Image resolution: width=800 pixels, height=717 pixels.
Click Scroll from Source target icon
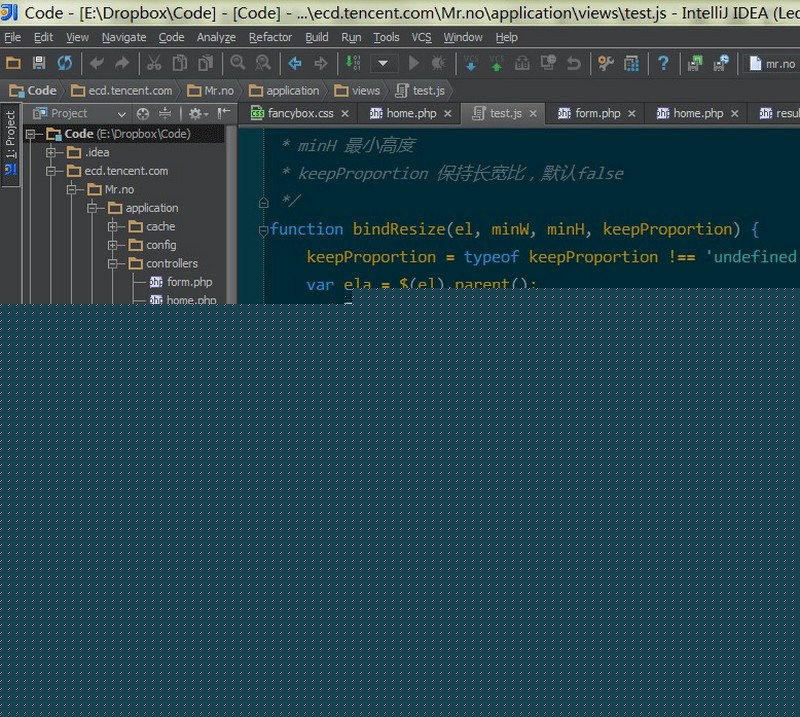point(143,114)
